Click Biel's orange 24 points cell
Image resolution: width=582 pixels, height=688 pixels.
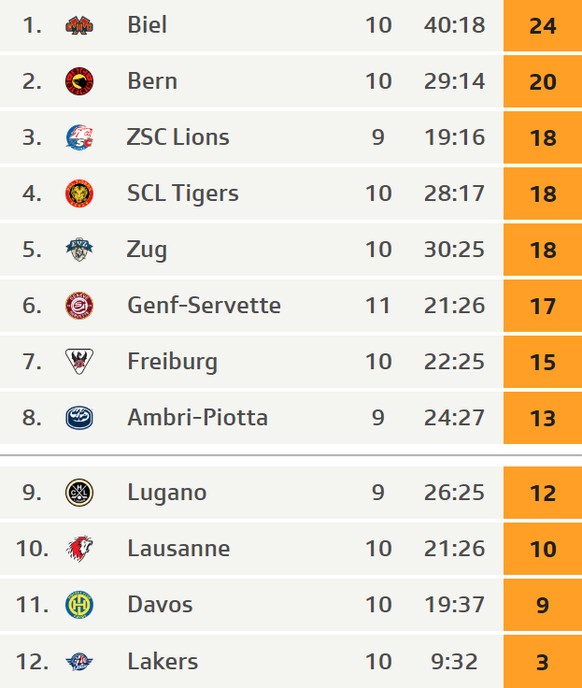pyautogui.click(x=543, y=25)
